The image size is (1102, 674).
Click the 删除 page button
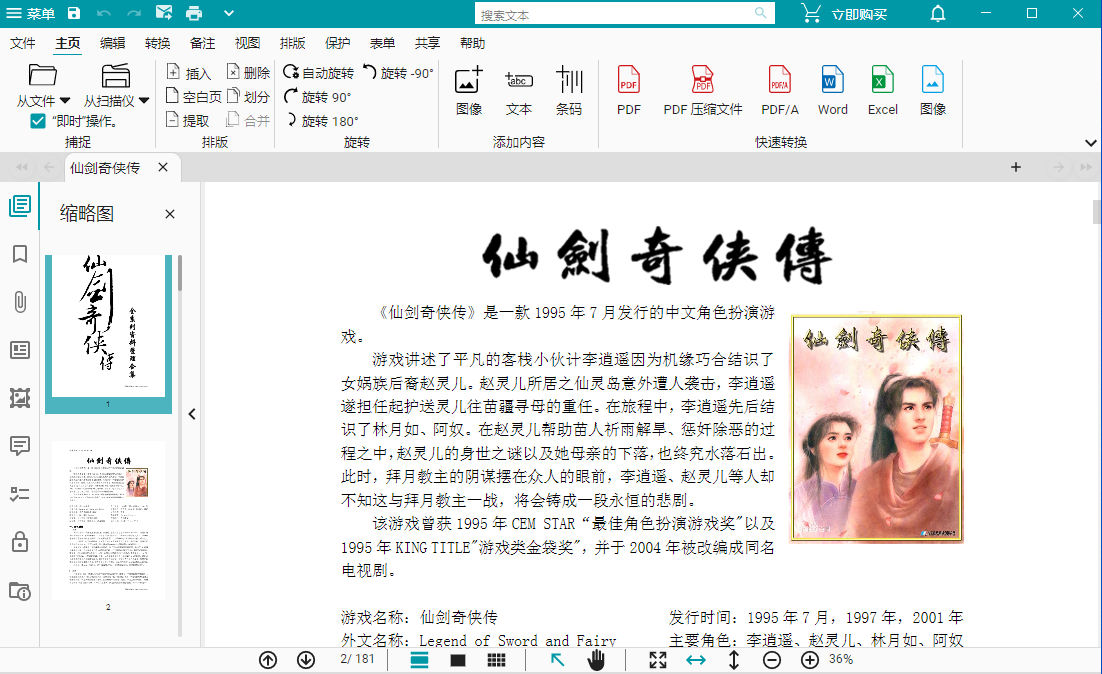click(249, 73)
